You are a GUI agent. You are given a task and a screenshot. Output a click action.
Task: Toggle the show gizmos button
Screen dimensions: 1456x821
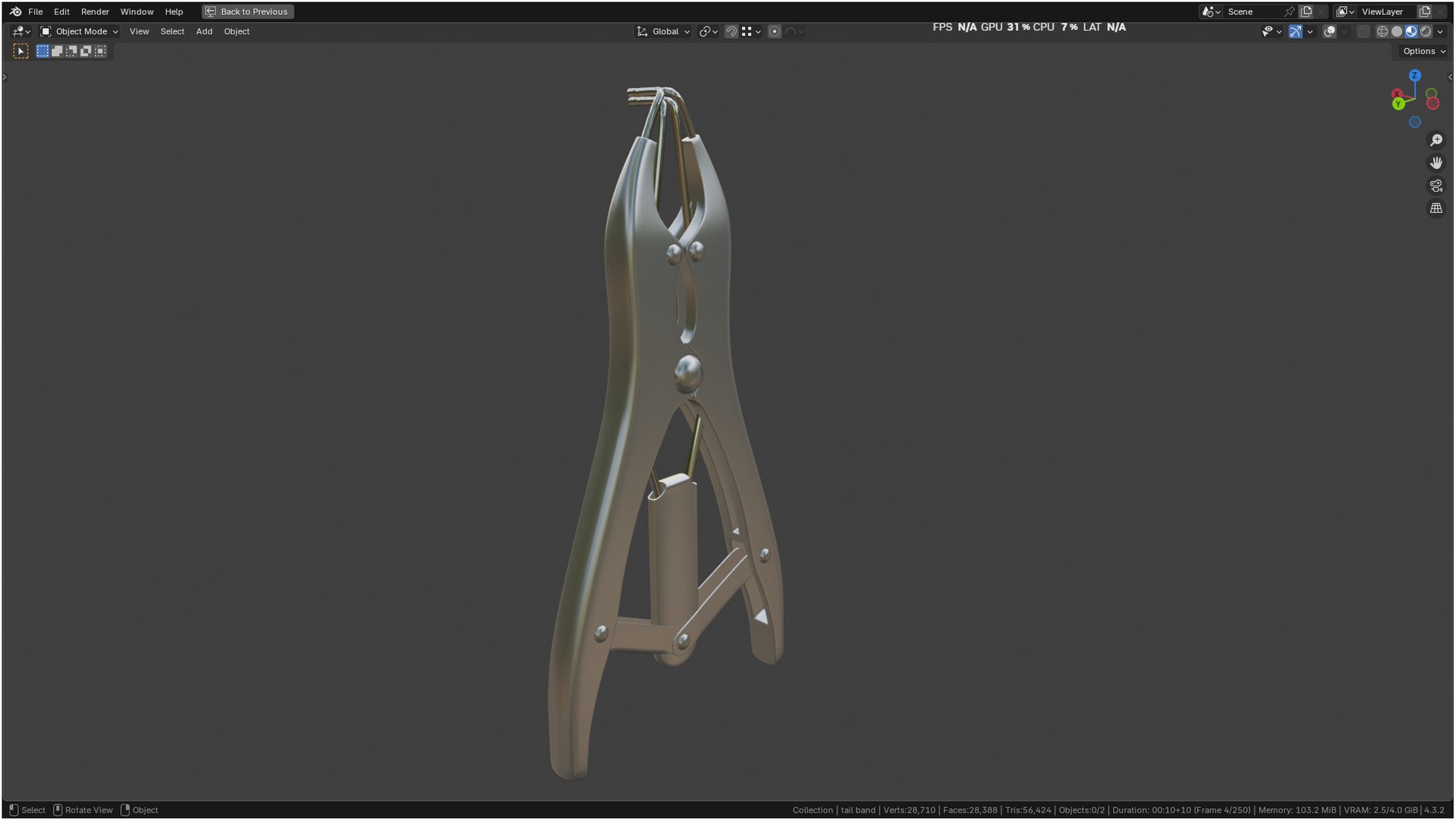click(x=1295, y=31)
